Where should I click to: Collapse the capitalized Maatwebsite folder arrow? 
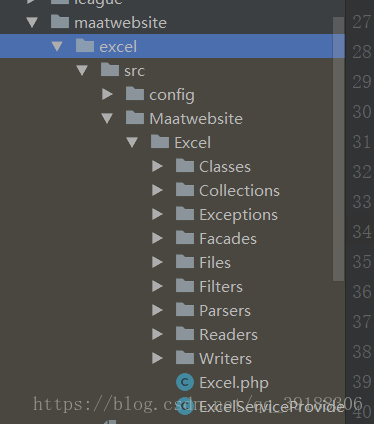107,118
